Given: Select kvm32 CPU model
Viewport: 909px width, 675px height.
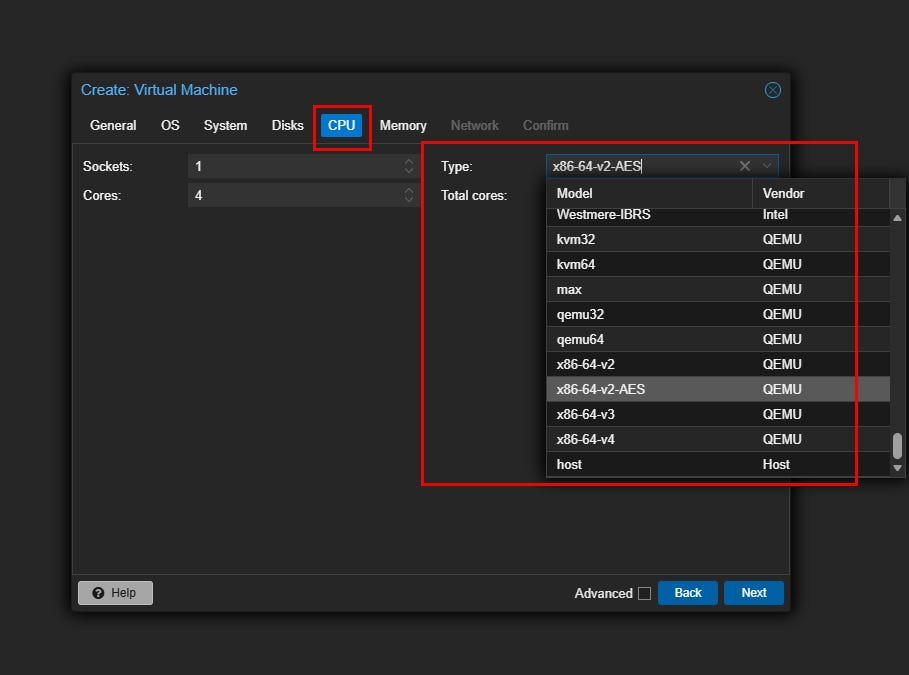Looking at the screenshot, I should point(718,239).
